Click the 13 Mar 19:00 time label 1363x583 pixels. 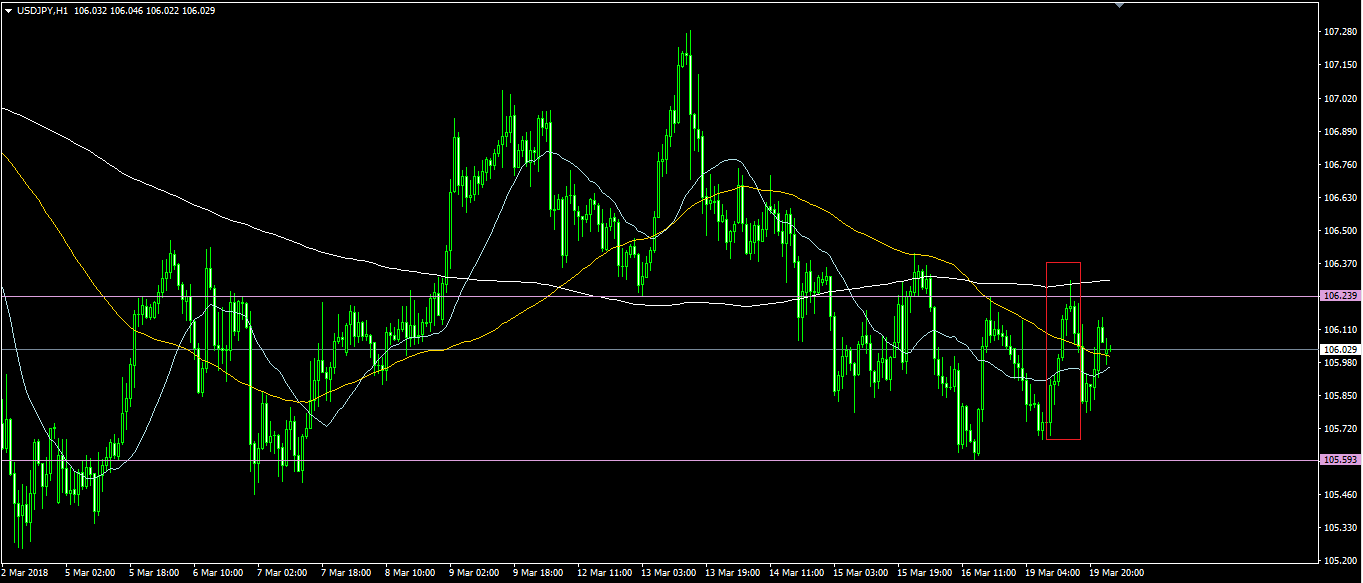732,573
